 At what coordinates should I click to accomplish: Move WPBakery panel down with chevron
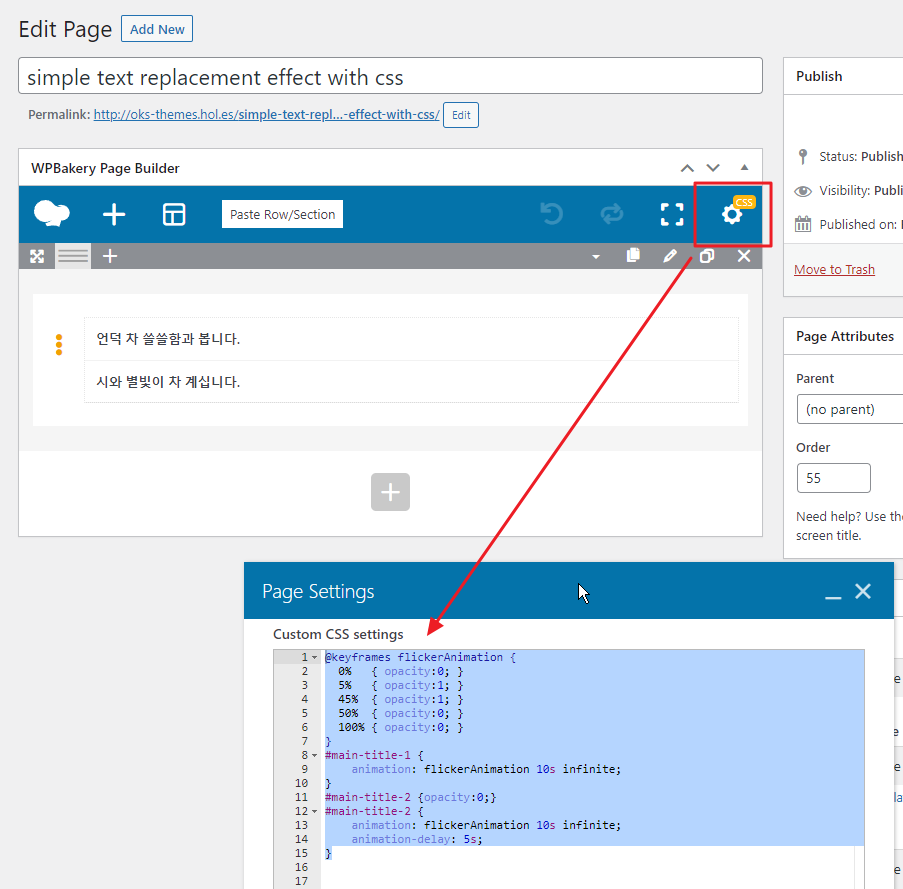[713, 168]
